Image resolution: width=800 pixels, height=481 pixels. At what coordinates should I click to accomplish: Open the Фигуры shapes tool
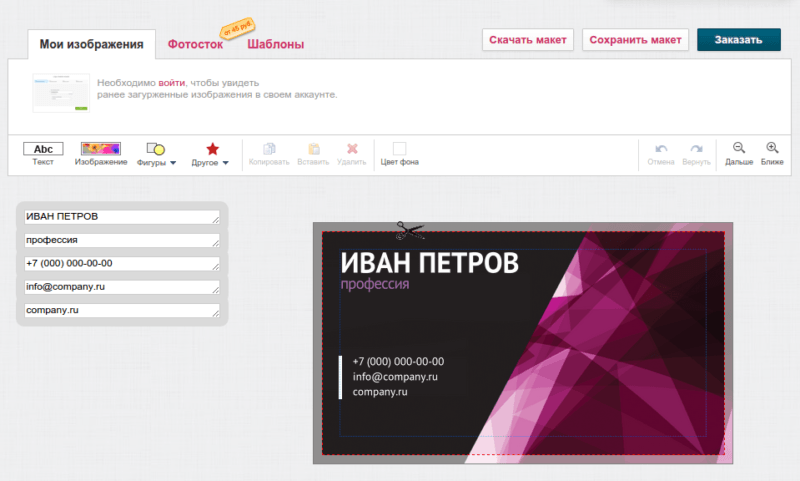pyautogui.click(x=156, y=148)
